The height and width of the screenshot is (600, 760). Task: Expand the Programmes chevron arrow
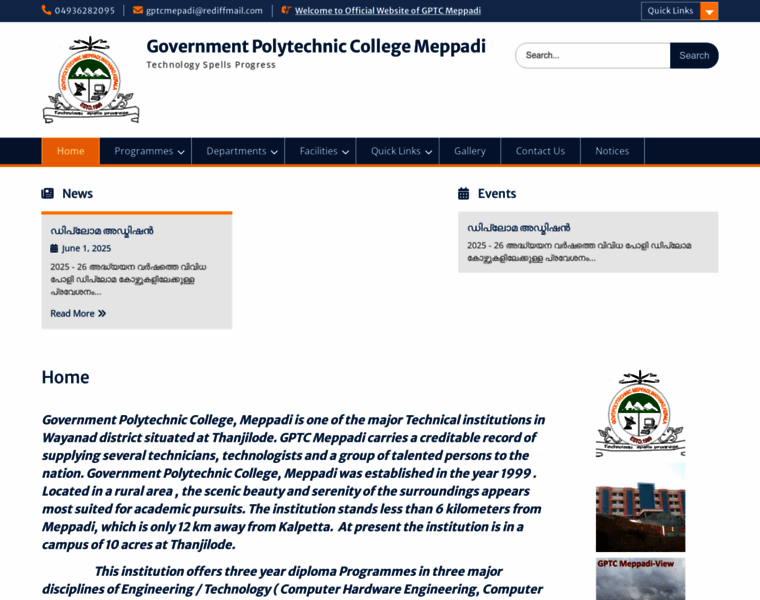pyautogui.click(x=181, y=152)
